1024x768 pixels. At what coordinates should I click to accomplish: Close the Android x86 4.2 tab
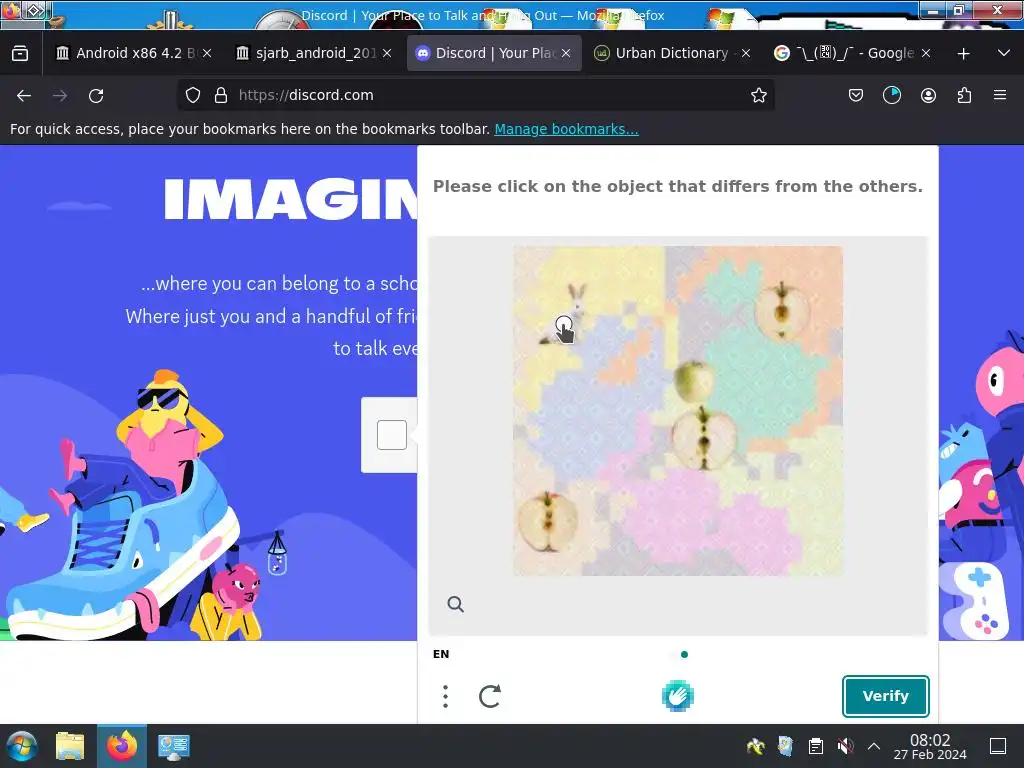(206, 54)
